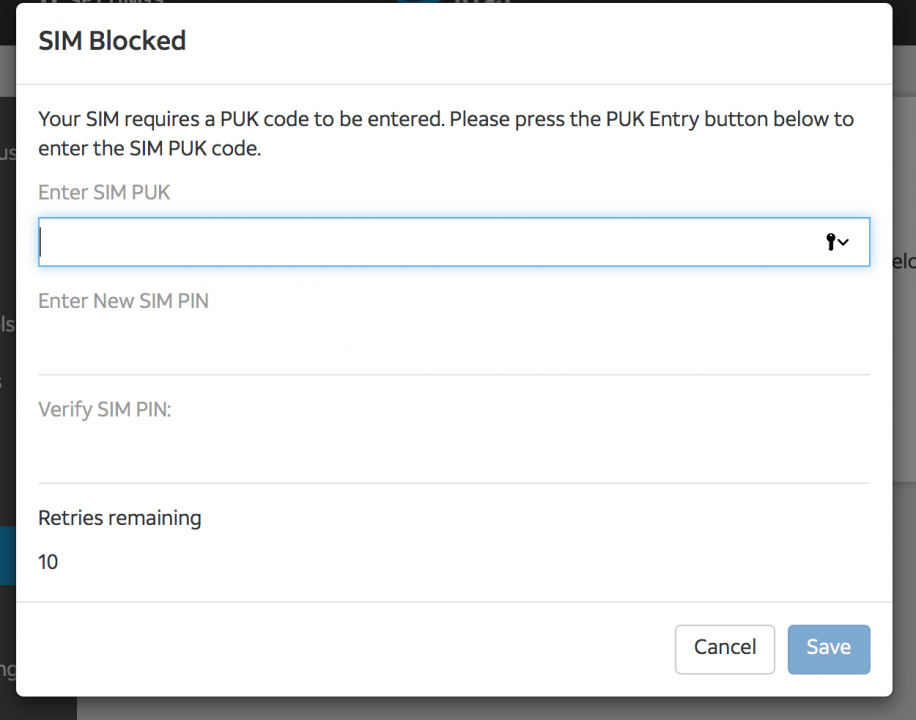Click the retries count value 10
Image resolution: width=916 pixels, height=720 pixels.
click(x=48, y=562)
